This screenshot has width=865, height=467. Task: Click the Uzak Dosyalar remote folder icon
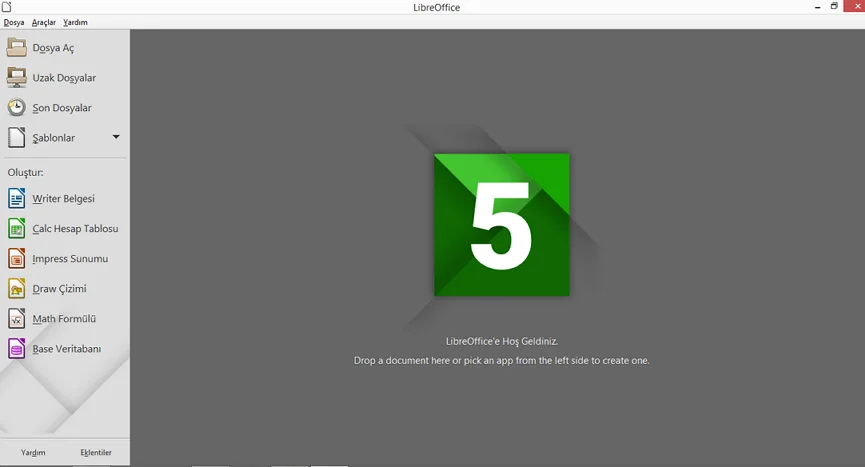tap(17, 77)
